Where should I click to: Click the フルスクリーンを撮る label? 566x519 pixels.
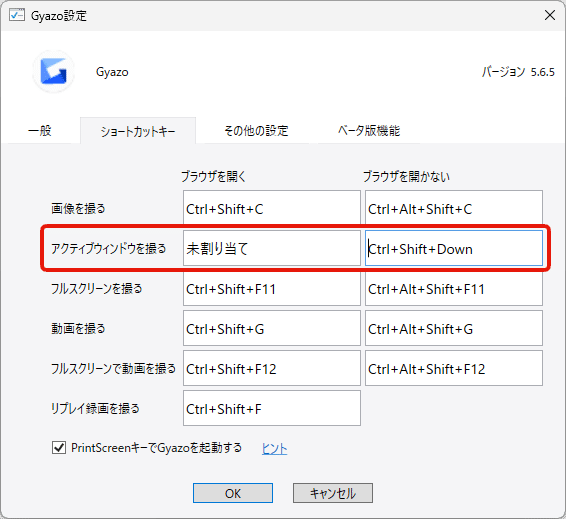point(96,288)
